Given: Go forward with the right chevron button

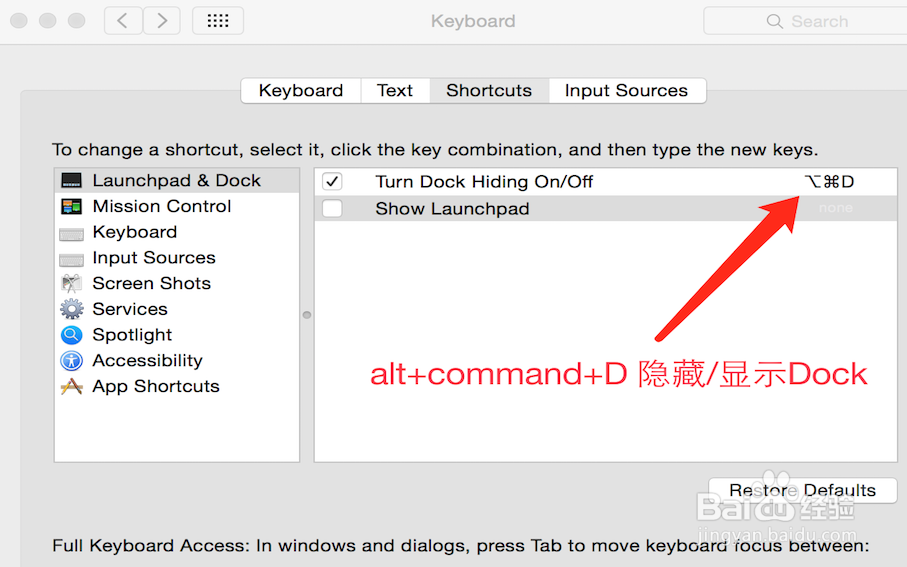Looking at the screenshot, I should click(162, 21).
